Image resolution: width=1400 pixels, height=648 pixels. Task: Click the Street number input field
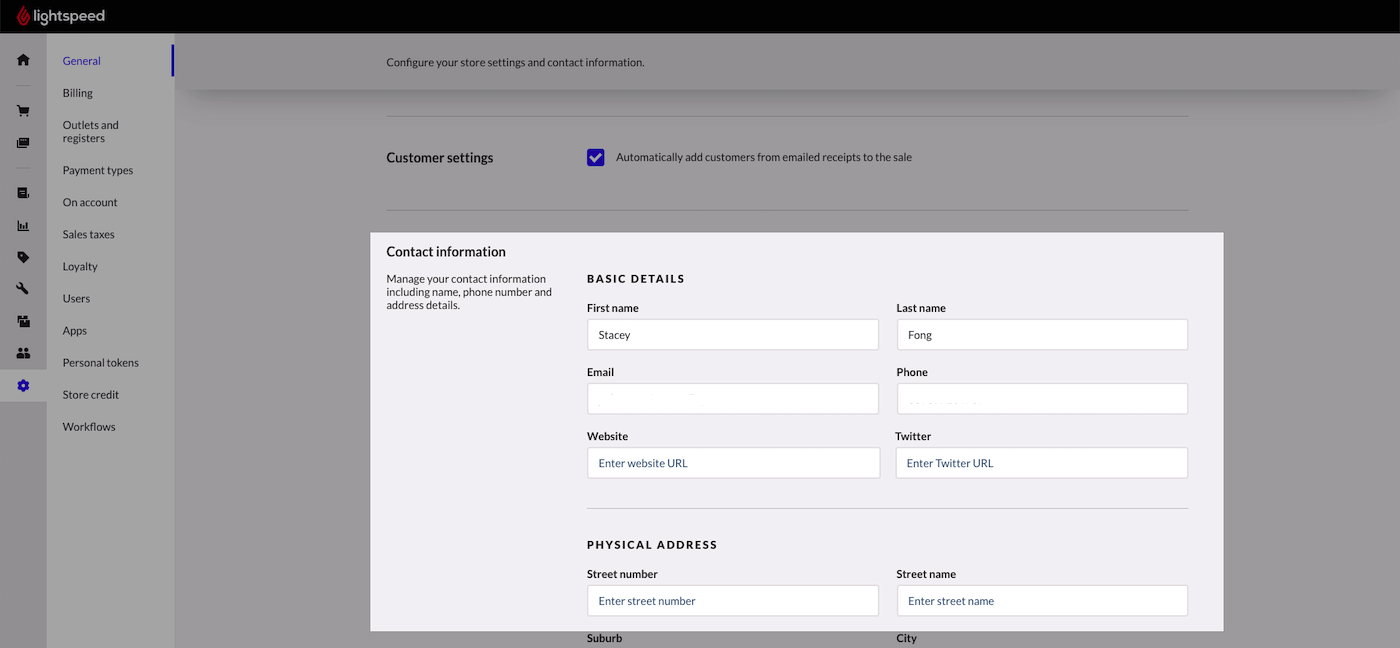tap(732, 601)
